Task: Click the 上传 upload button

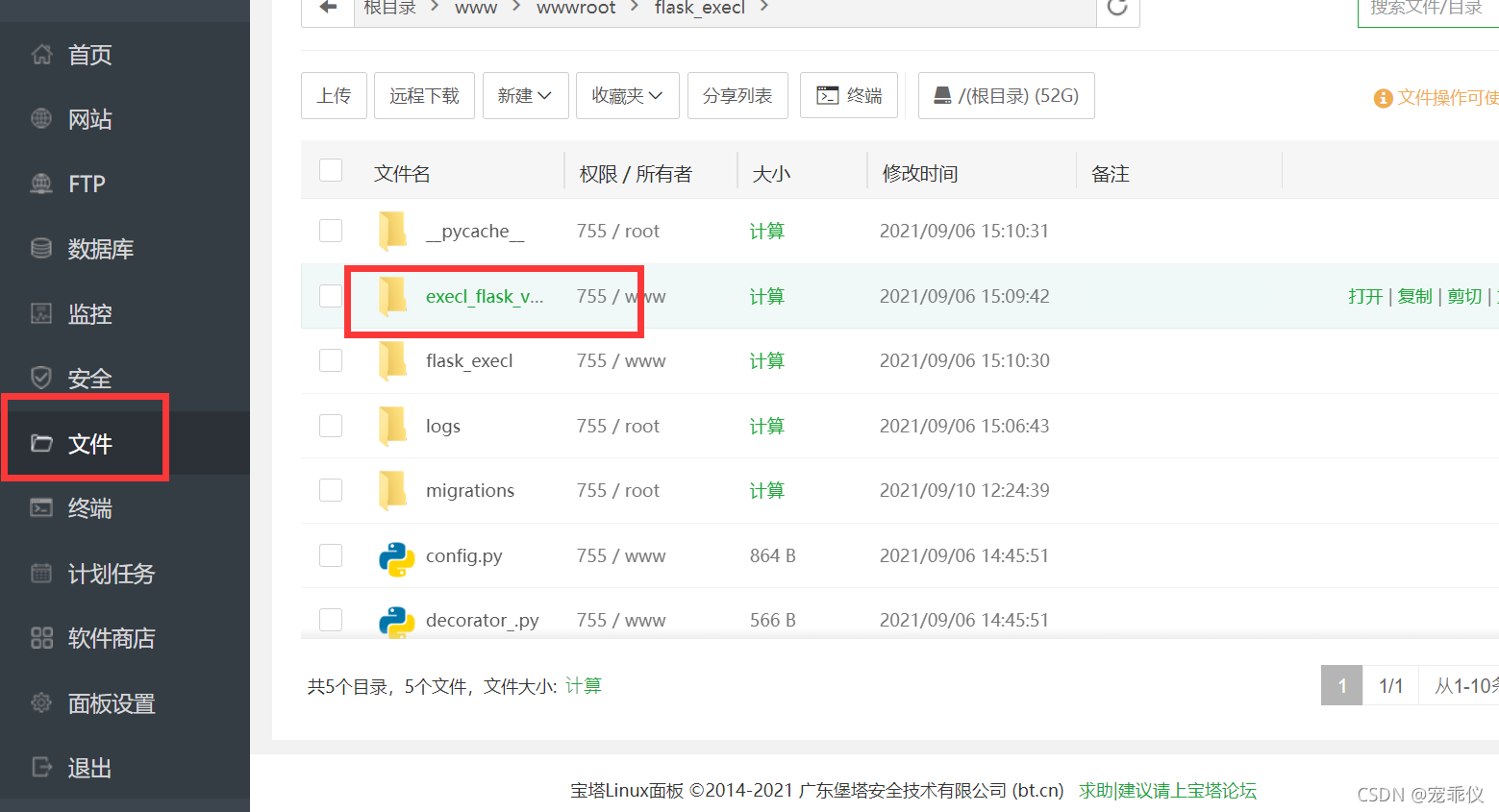Action: click(x=334, y=95)
